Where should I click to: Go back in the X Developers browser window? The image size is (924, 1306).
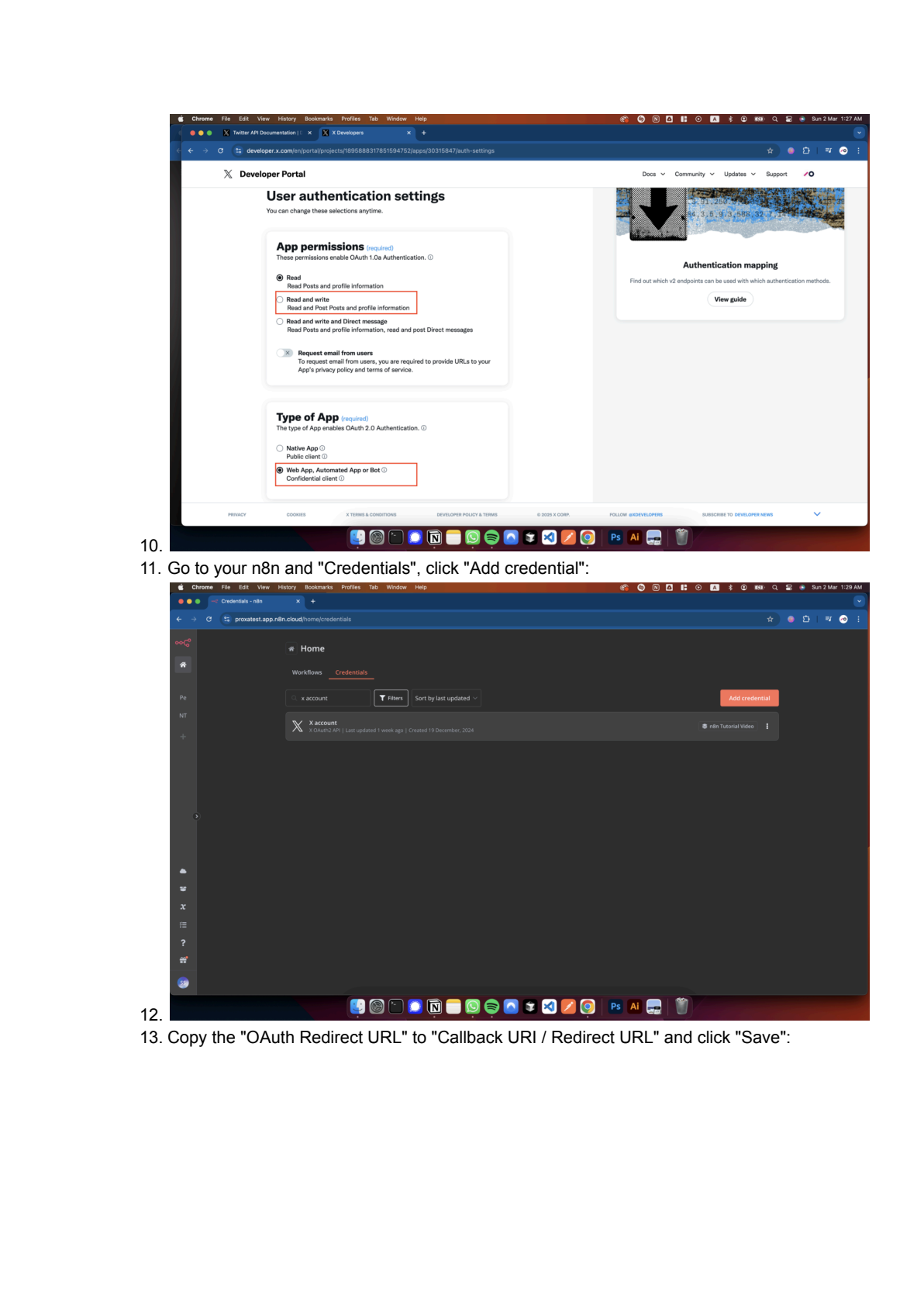point(191,150)
